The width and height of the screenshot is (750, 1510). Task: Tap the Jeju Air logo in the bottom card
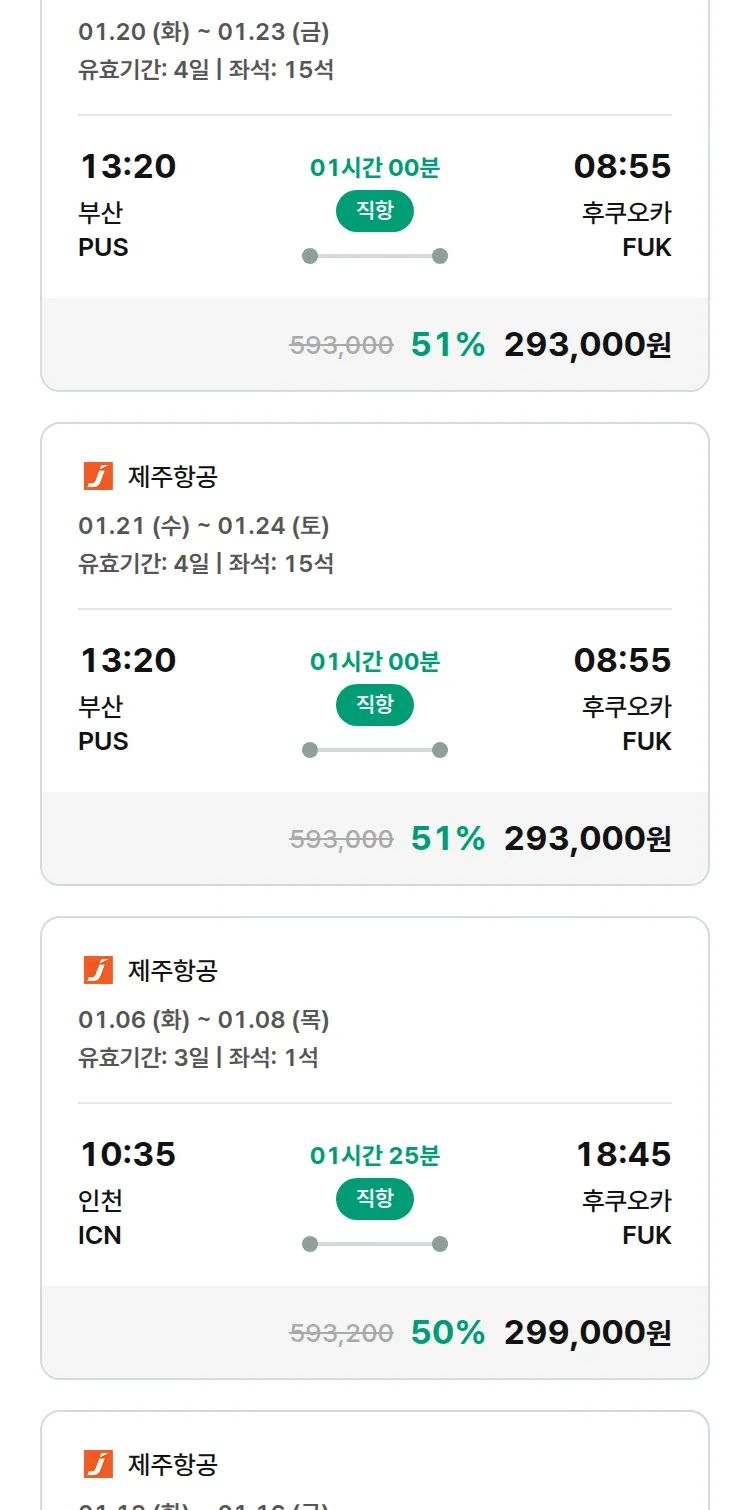pos(98,1464)
